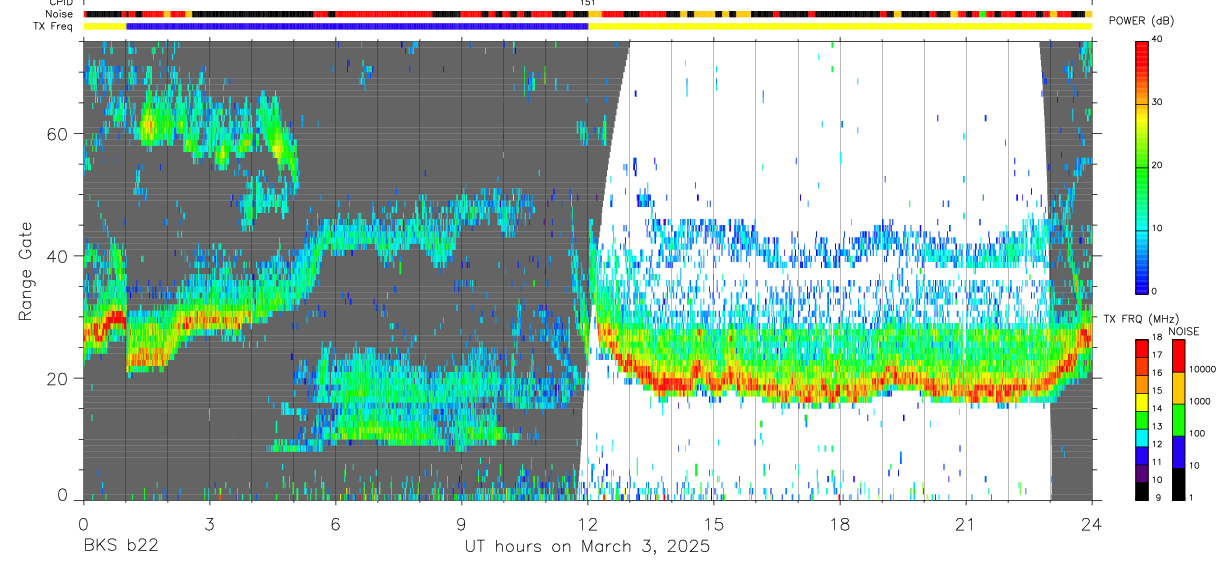Click the 3 tick on UT hours axis
This screenshot has width=1228, height=567.
(x=209, y=524)
